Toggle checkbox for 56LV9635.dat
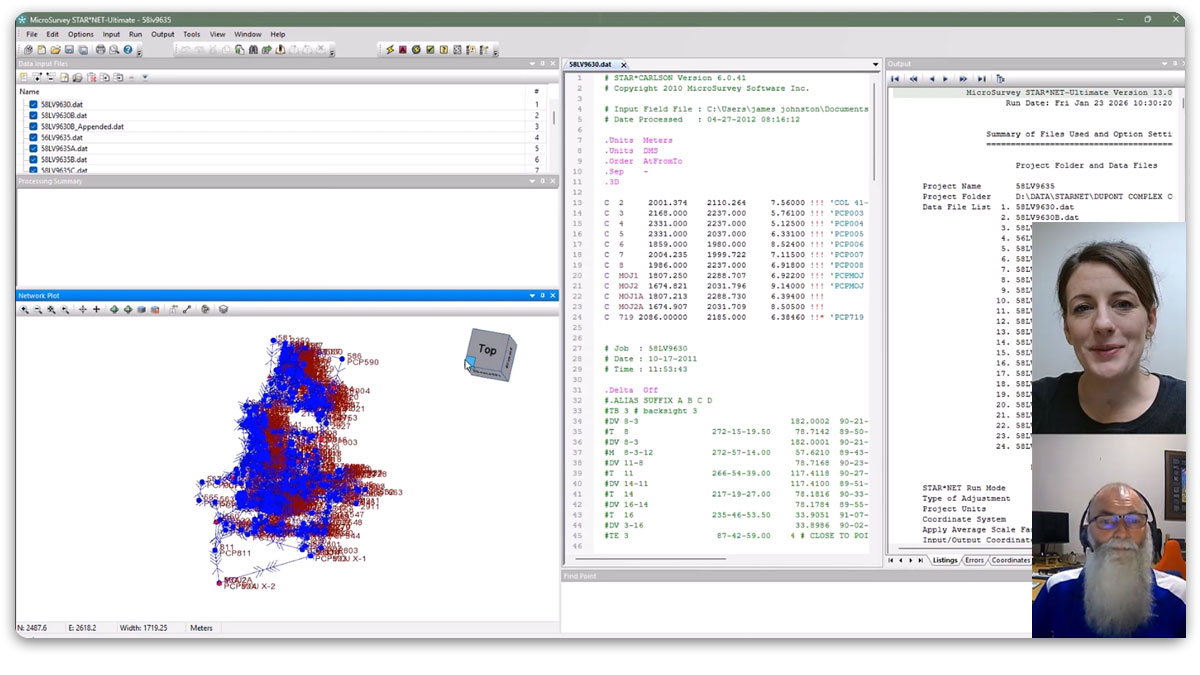Image resolution: width=1200 pixels, height=675 pixels. pyautogui.click(x=33, y=138)
